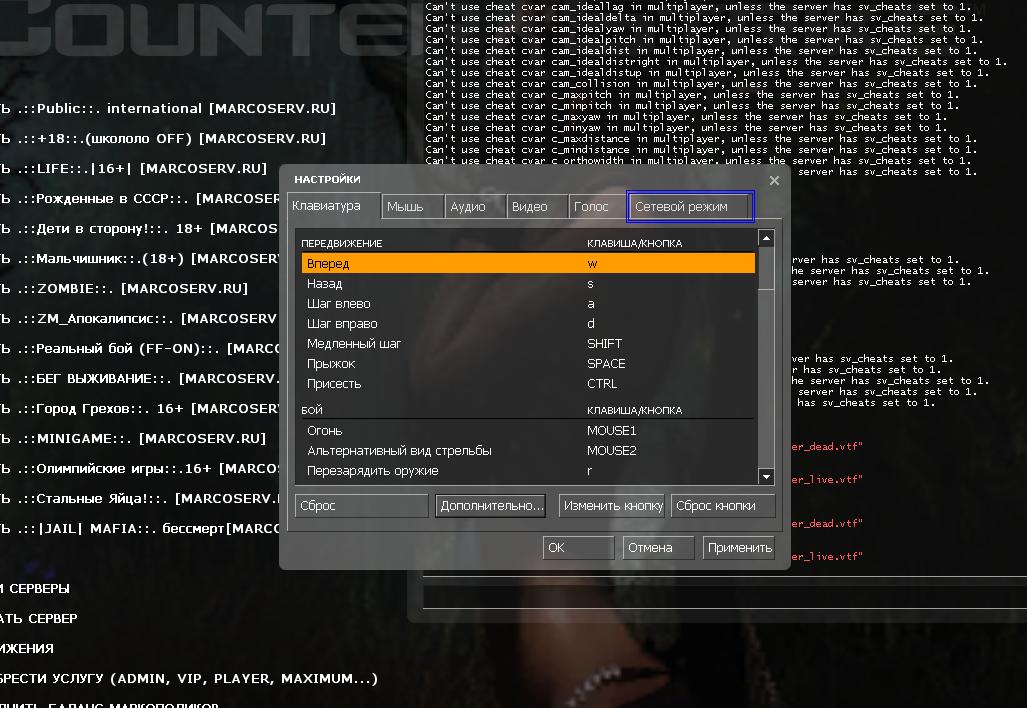Cancel changes with Отмена
The height and width of the screenshot is (708, 1027).
(659, 548)
